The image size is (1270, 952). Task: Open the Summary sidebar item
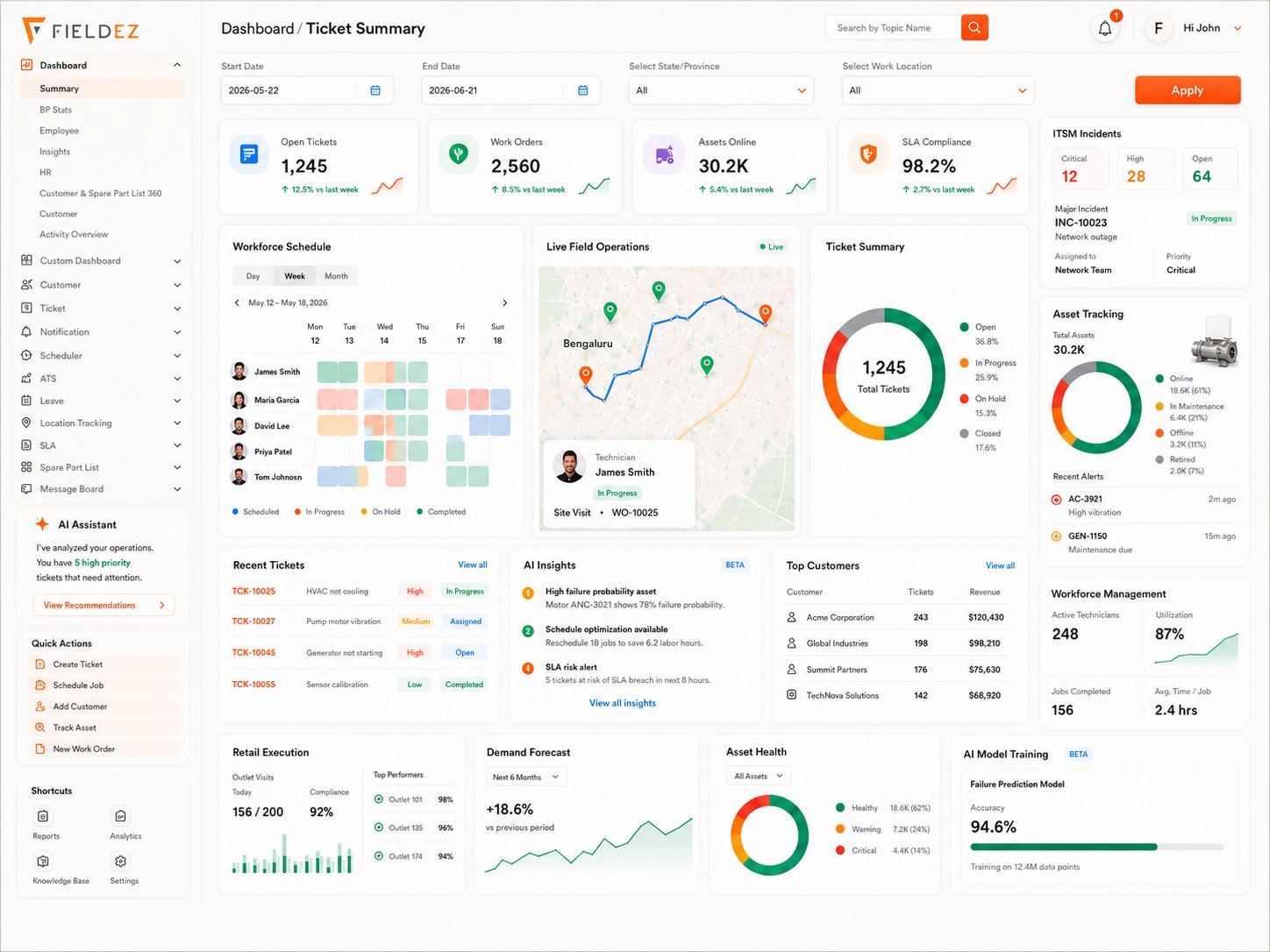click(x=102, y=89)
